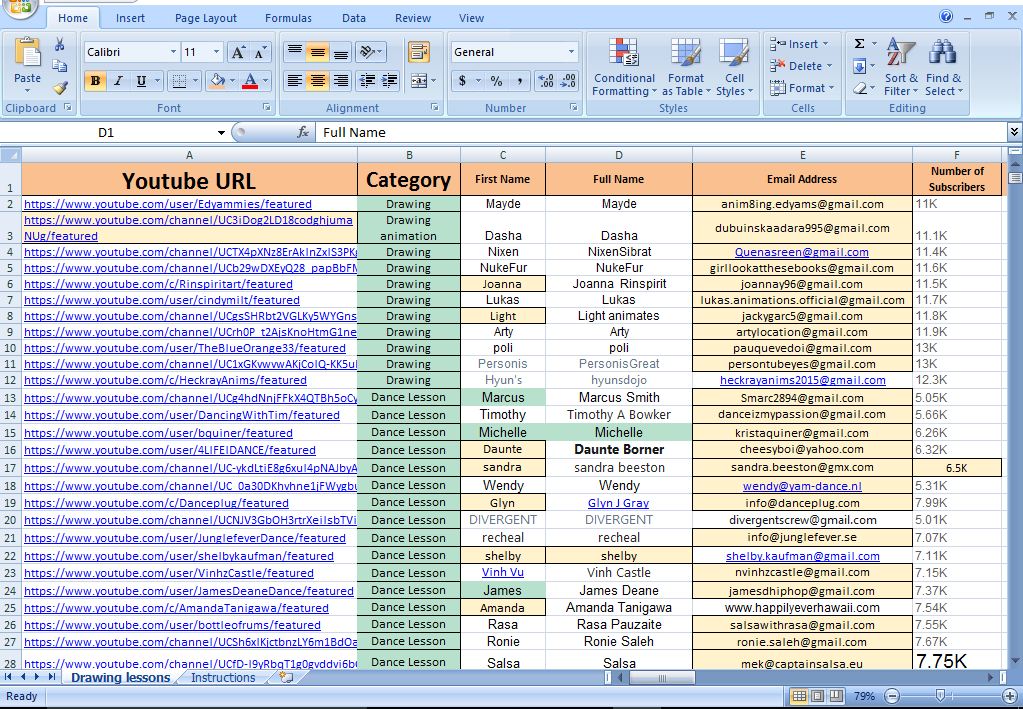Apply top vertical alignment

click(295, 52)
